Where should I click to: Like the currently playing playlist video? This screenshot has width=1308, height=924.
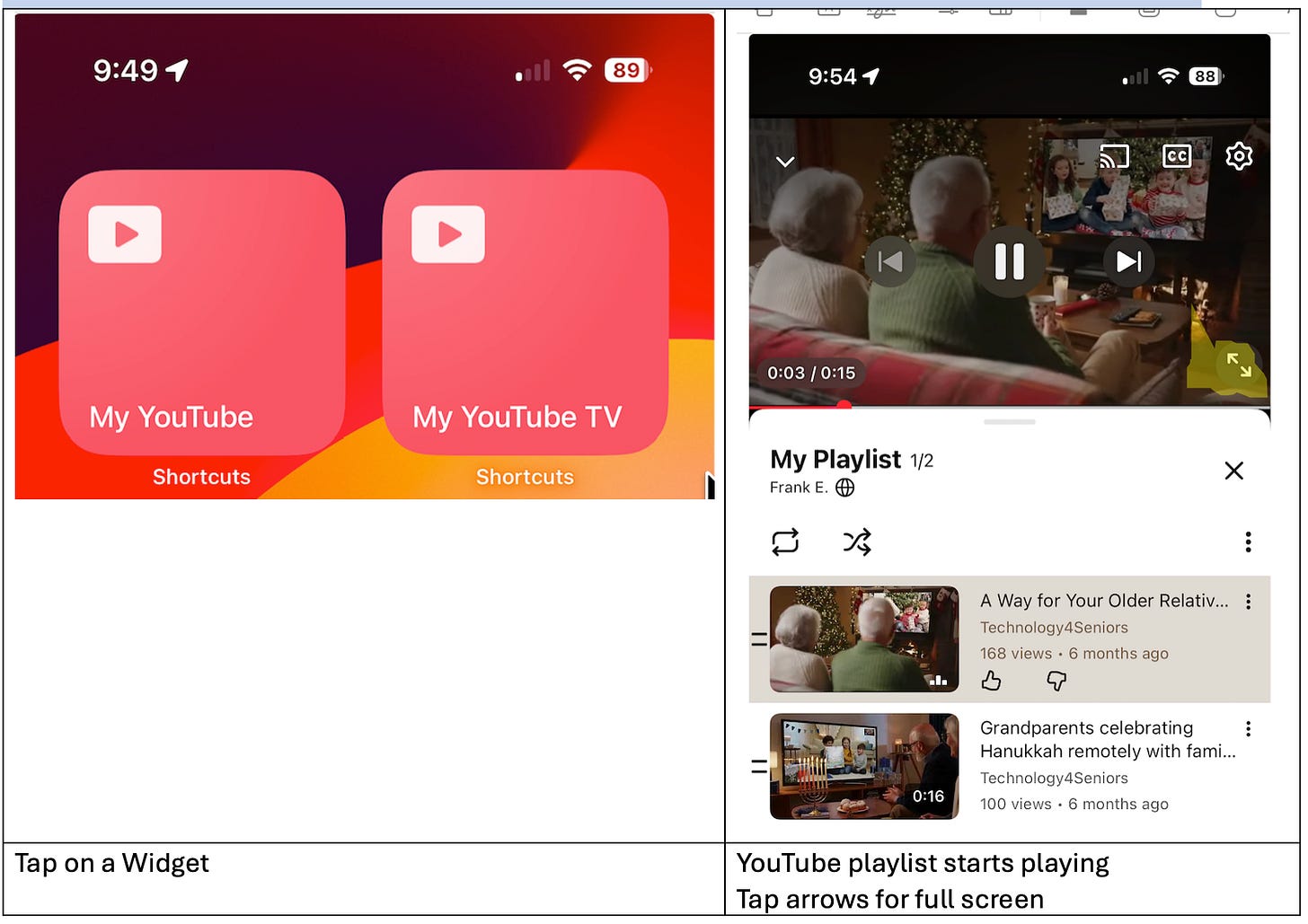point(992,682)
